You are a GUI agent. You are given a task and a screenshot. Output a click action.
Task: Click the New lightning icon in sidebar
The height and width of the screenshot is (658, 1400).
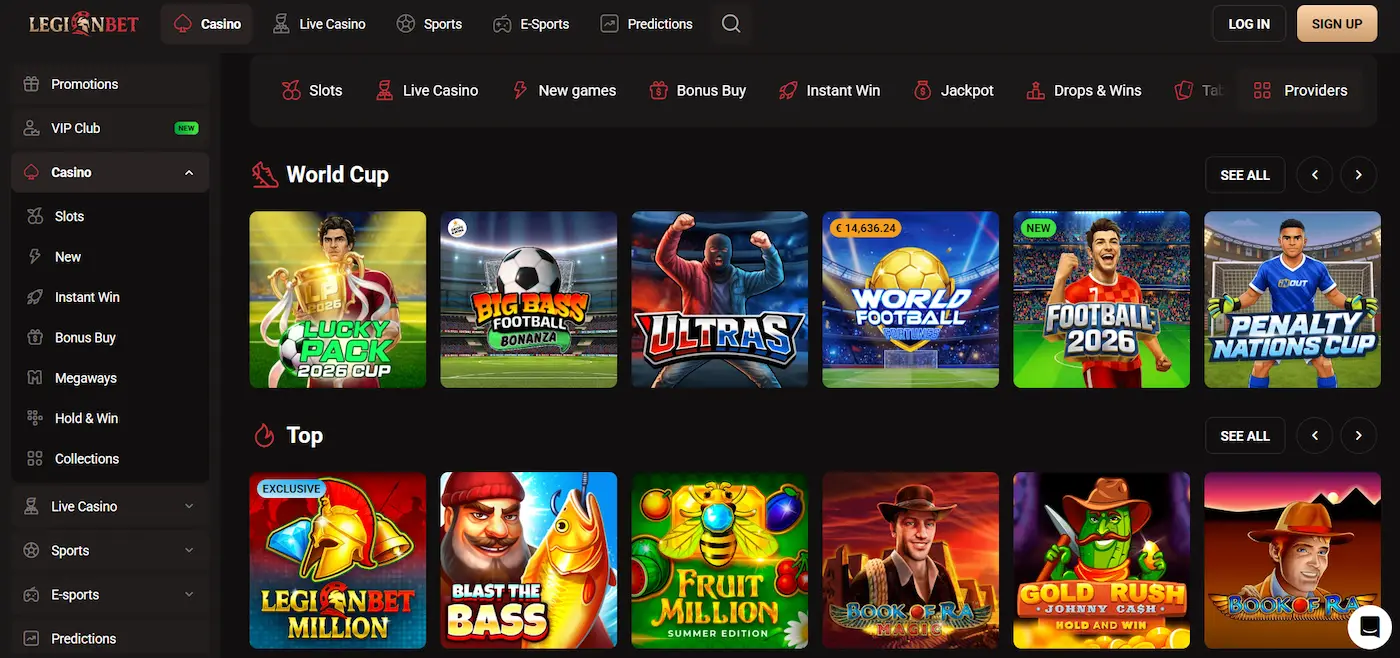point(35,257)
